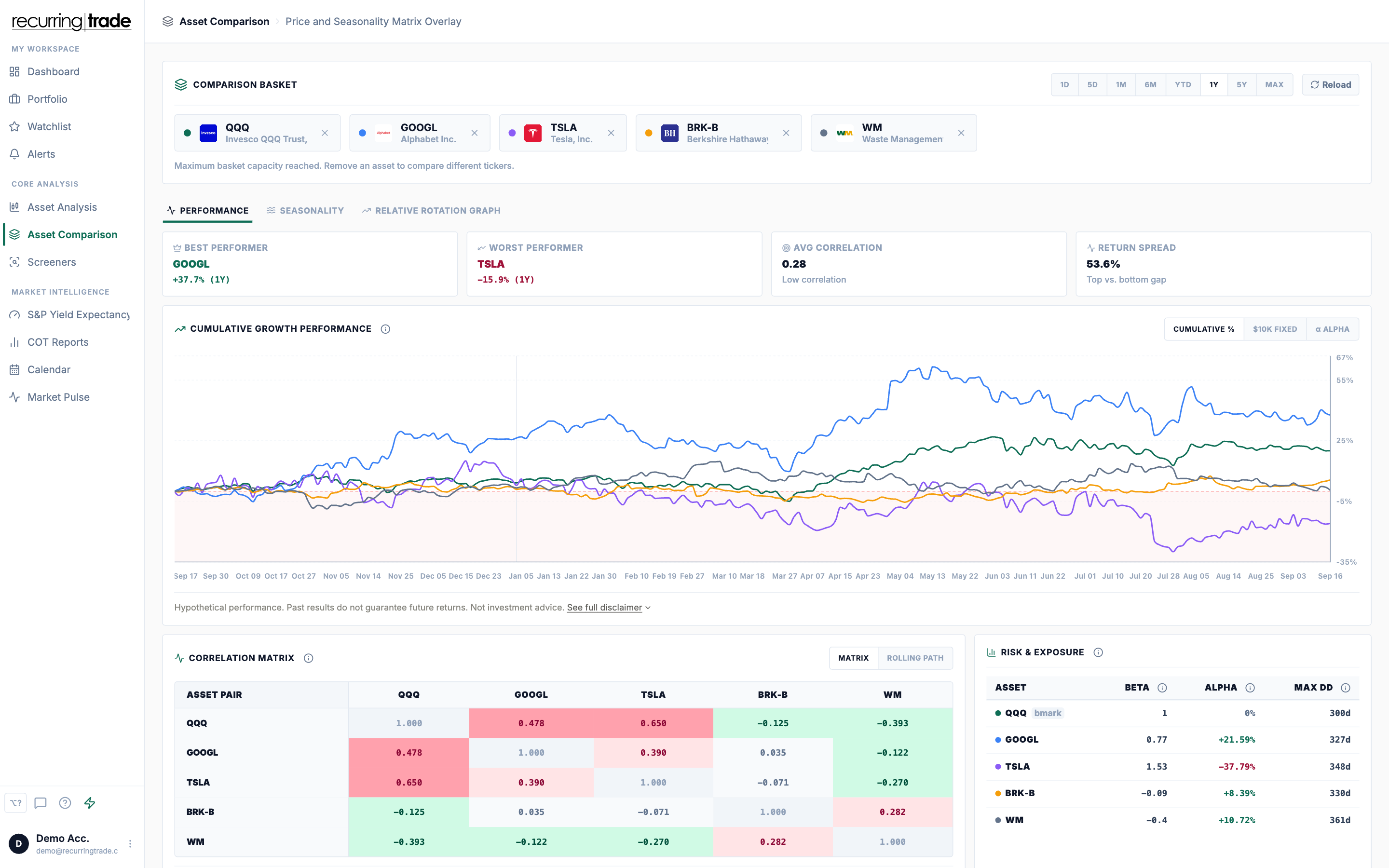Viewport: 1389px width, 868px height.
Task: Click Worst Performer TSLA card
Action: coord(614,264)
